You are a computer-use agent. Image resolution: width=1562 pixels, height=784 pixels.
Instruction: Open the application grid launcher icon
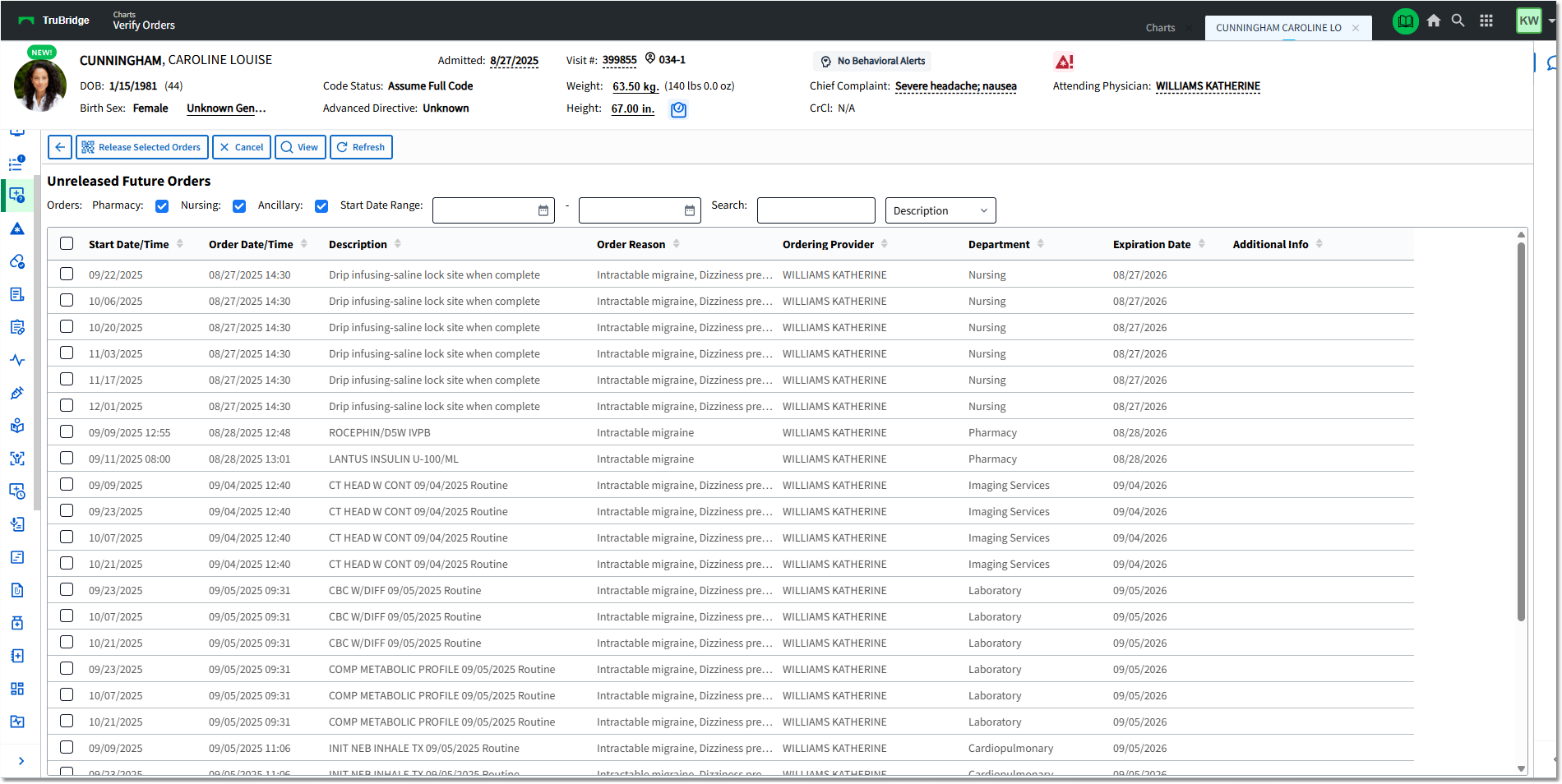[x=1486, y=21]
